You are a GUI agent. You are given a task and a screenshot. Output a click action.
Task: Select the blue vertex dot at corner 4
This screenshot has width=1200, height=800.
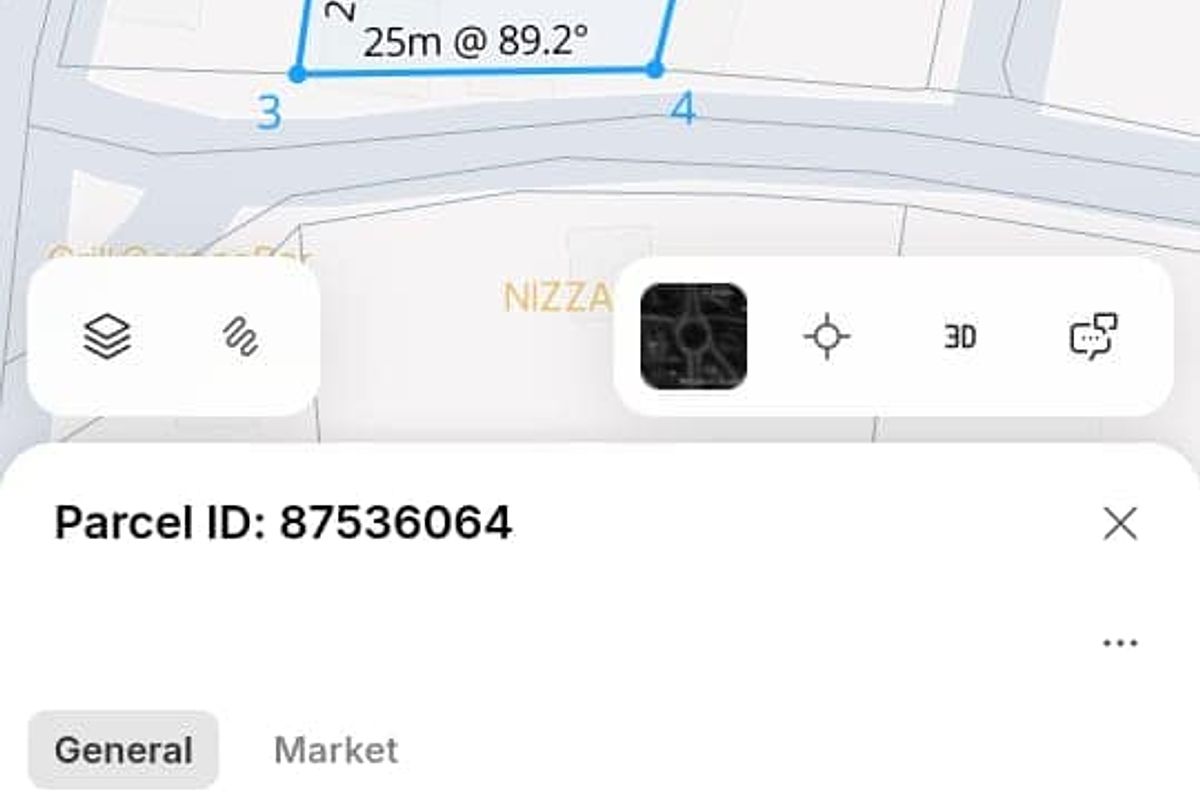654,69
